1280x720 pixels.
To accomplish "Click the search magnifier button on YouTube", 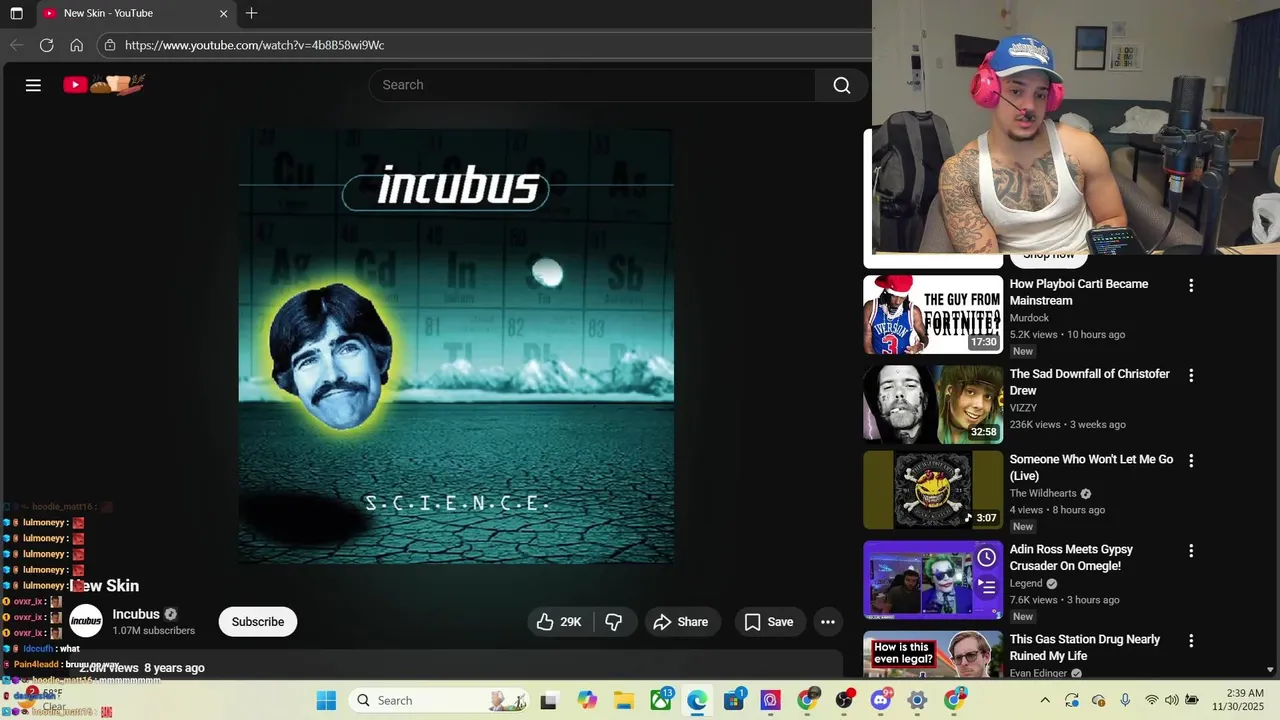I will [x=842, y=85].
